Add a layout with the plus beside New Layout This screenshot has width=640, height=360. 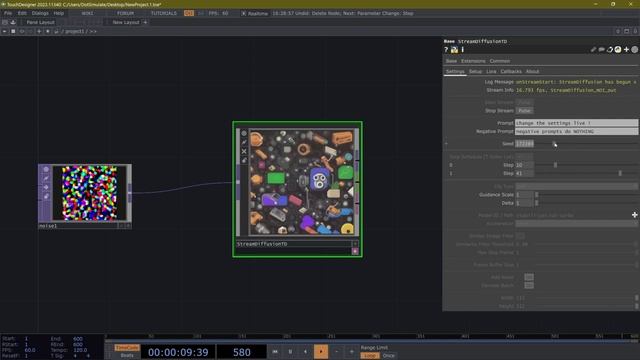(145, 22)
